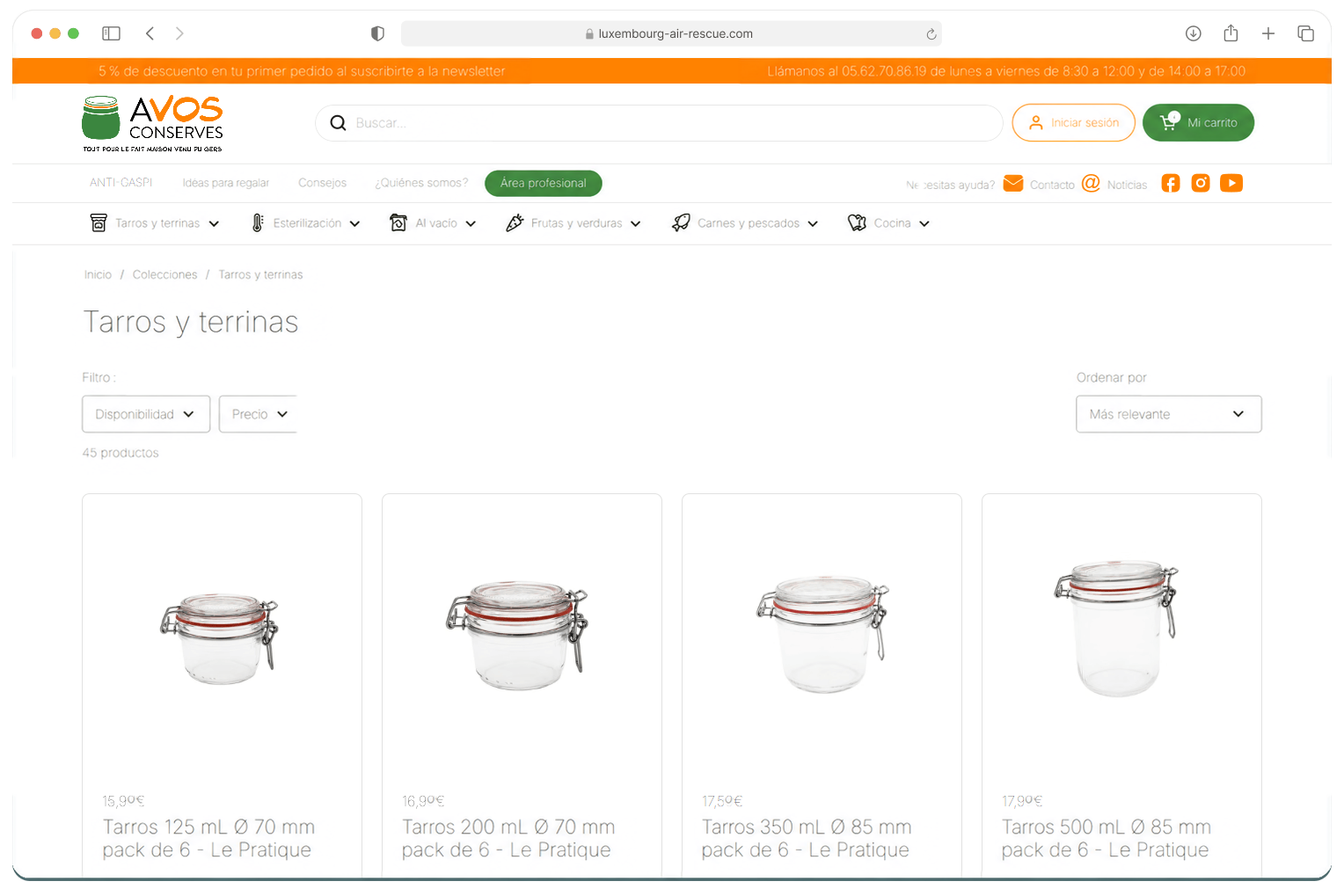Open the Instagram page icon
1344x896 pixels.
pyautogui.click(x=1201, y=183)
